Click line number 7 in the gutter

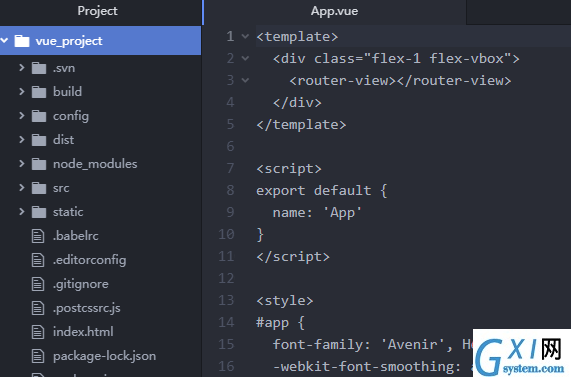230,168
